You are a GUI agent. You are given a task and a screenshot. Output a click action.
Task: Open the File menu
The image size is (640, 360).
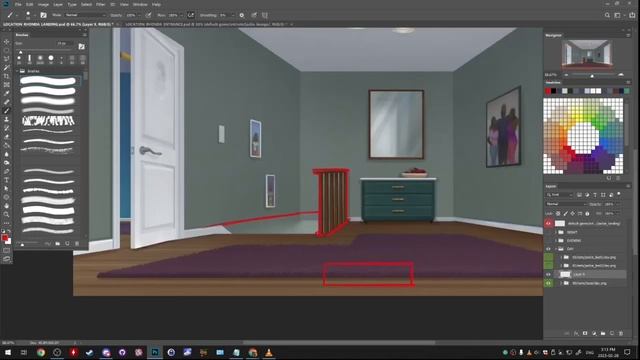click(x=18, y=4)
